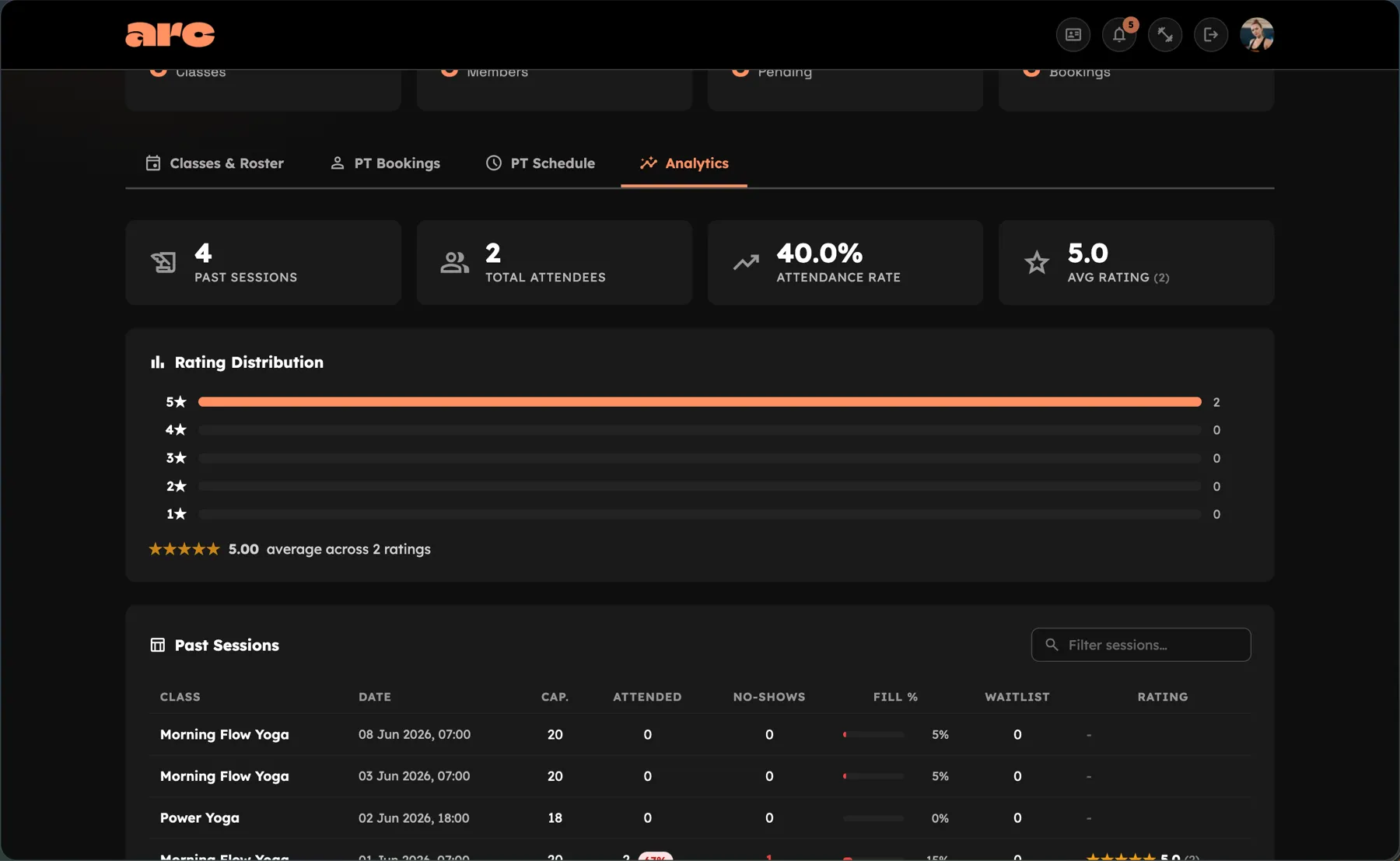Screen dimensions: 1400x861
Task: Sort by RATING column header
Action: pyautogui.click(x=1163, y=697)
